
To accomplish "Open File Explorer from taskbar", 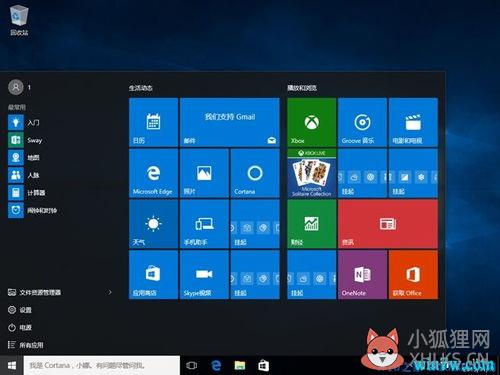I will click(240, 366).
